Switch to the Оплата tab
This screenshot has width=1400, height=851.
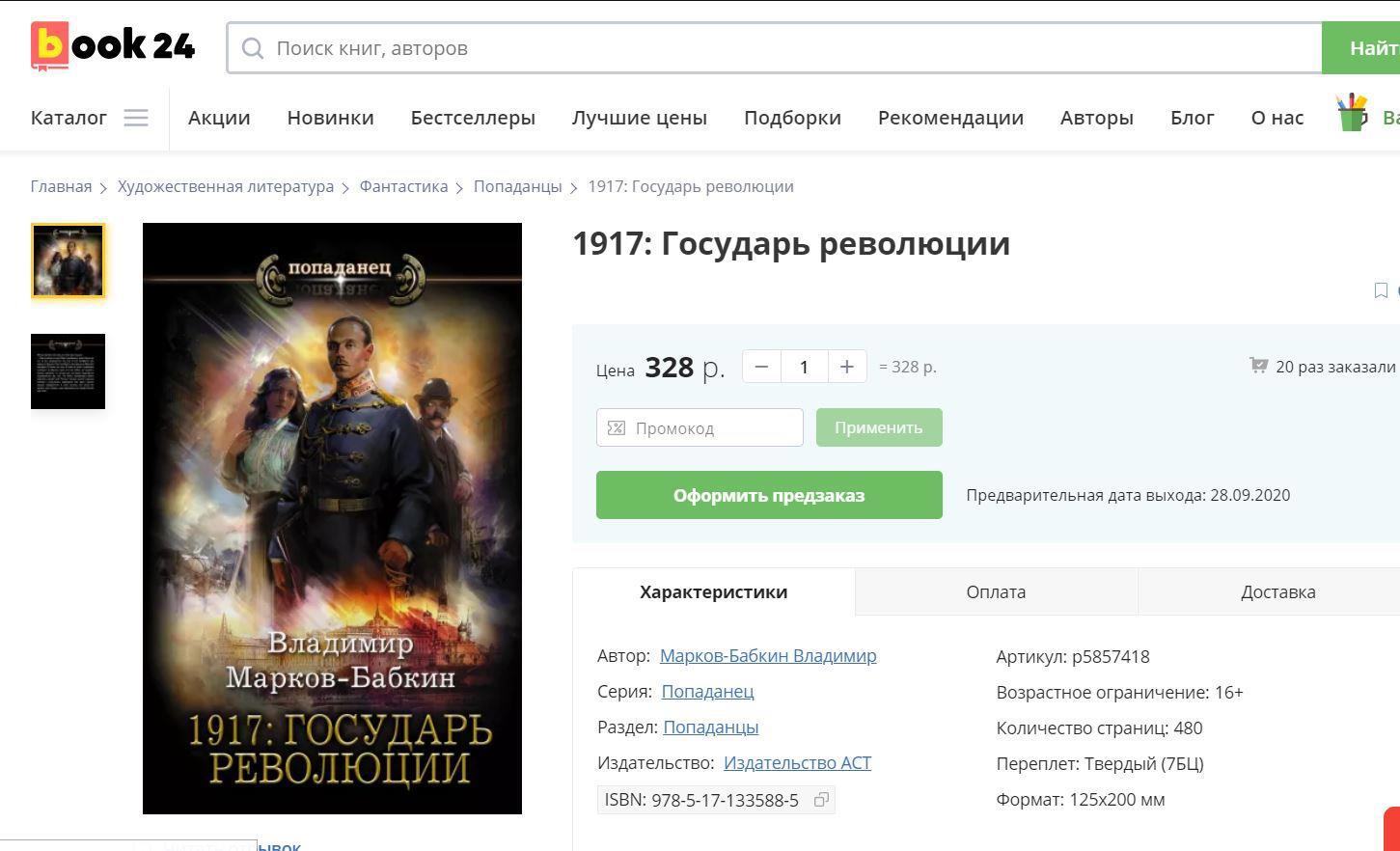[x=996, y=592]
